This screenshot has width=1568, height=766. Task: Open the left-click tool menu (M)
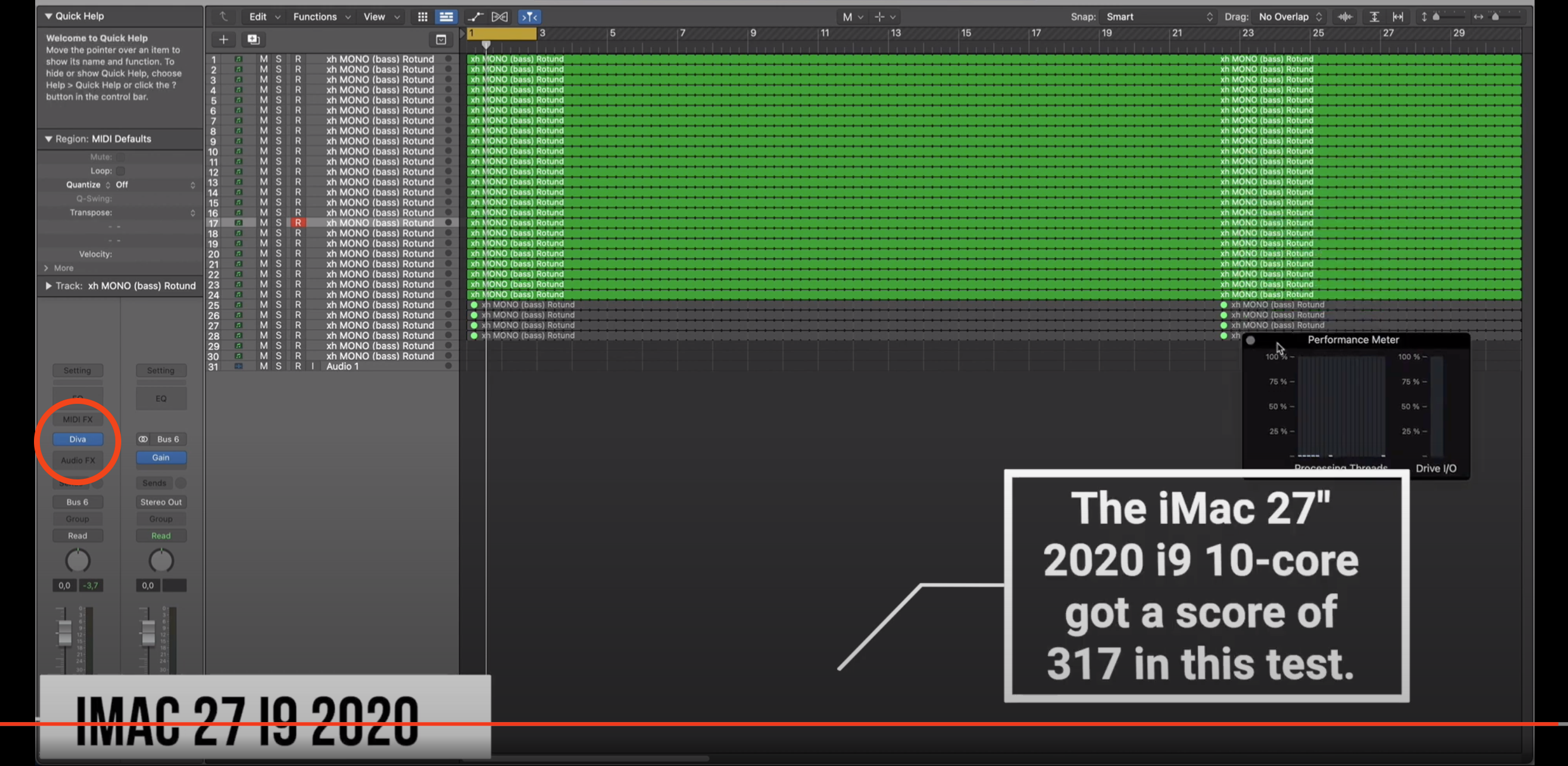click(x=853, y=17)
